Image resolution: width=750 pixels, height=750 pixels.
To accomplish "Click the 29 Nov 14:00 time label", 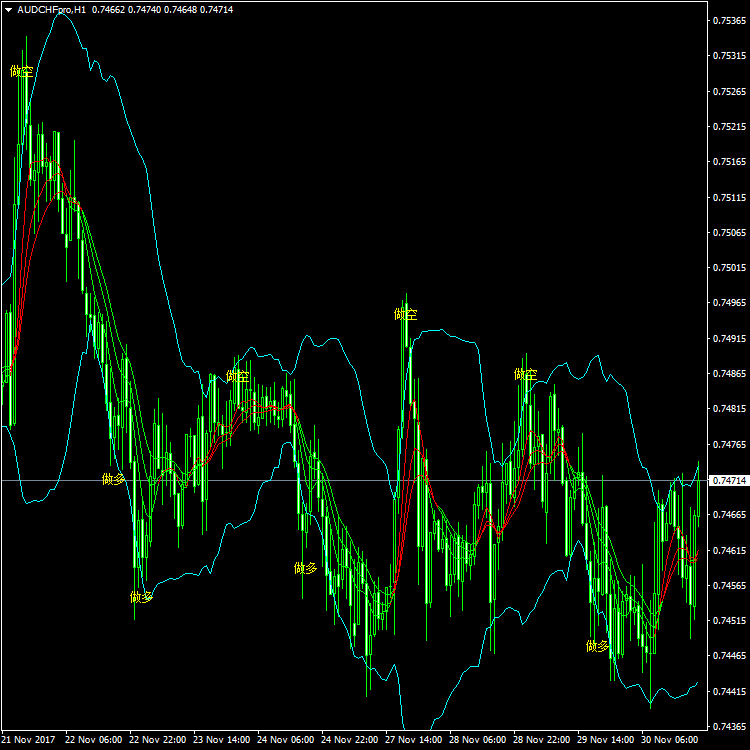I will pos(606,740).
